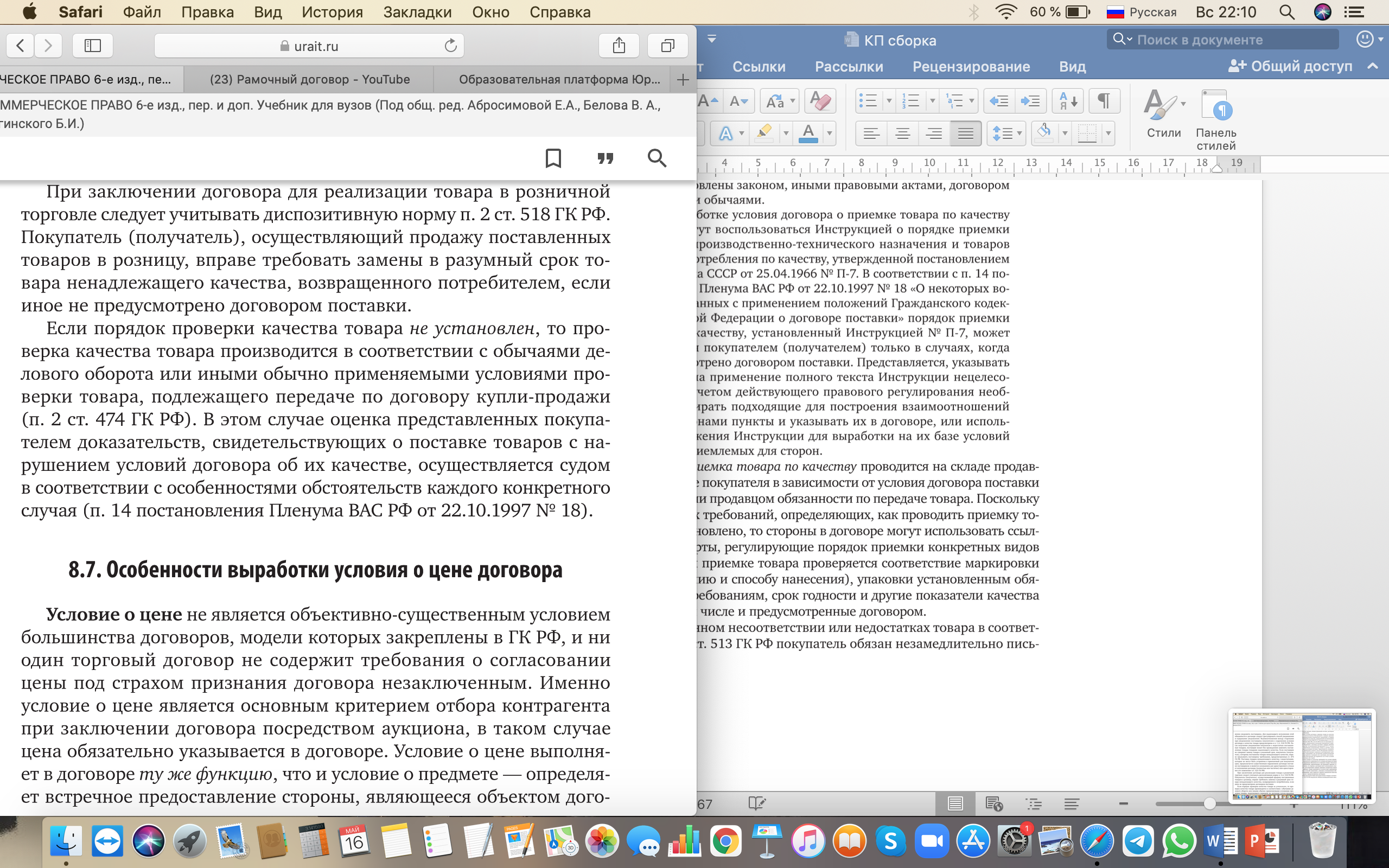Image resolution: width=1389 pixels, height=868 pixels.
Task: Apply font color in Word
Action: coord(808,135)
